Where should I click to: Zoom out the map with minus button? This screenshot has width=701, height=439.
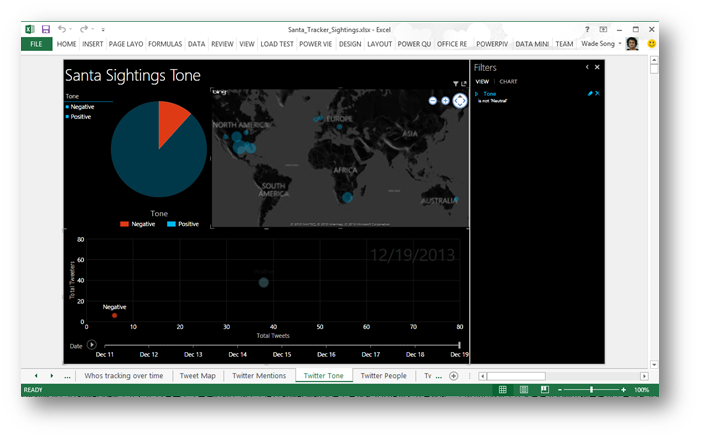pyautogui.click(x=432, y=101)
